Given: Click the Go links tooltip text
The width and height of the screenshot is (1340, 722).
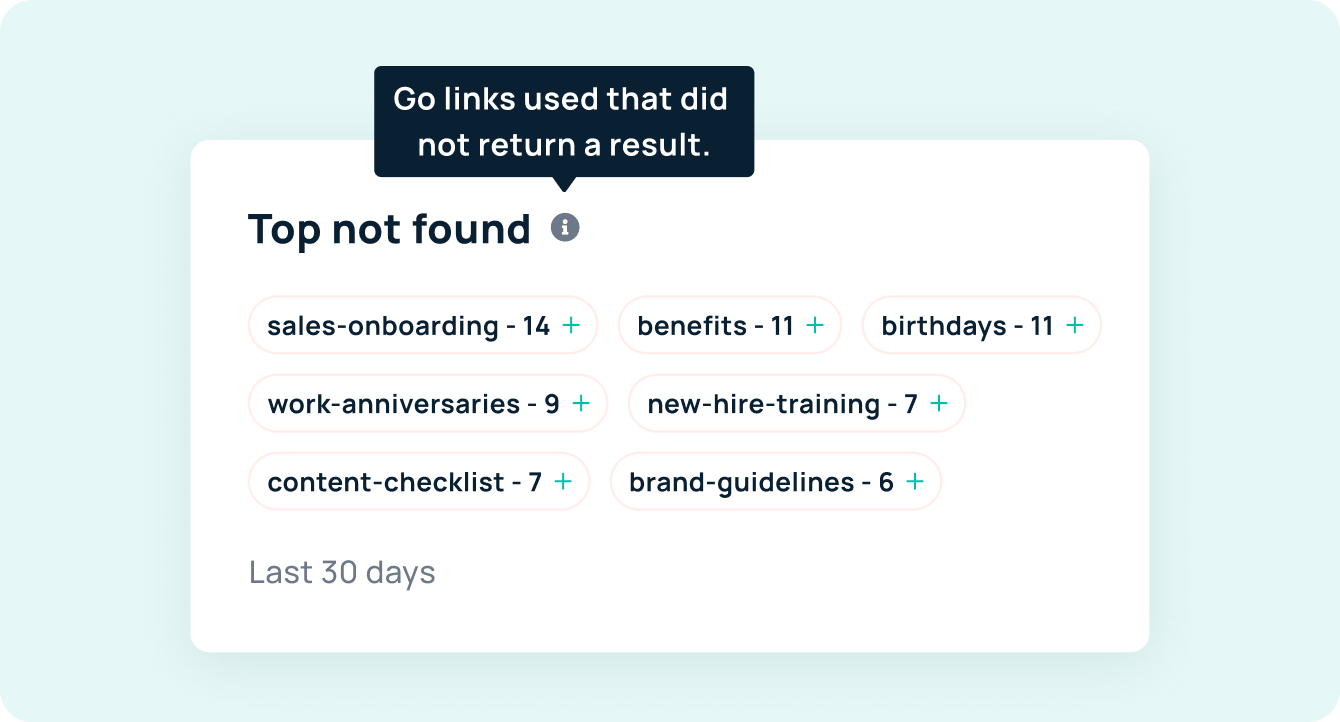Looking at the screenshot, I should pos(563,122).
